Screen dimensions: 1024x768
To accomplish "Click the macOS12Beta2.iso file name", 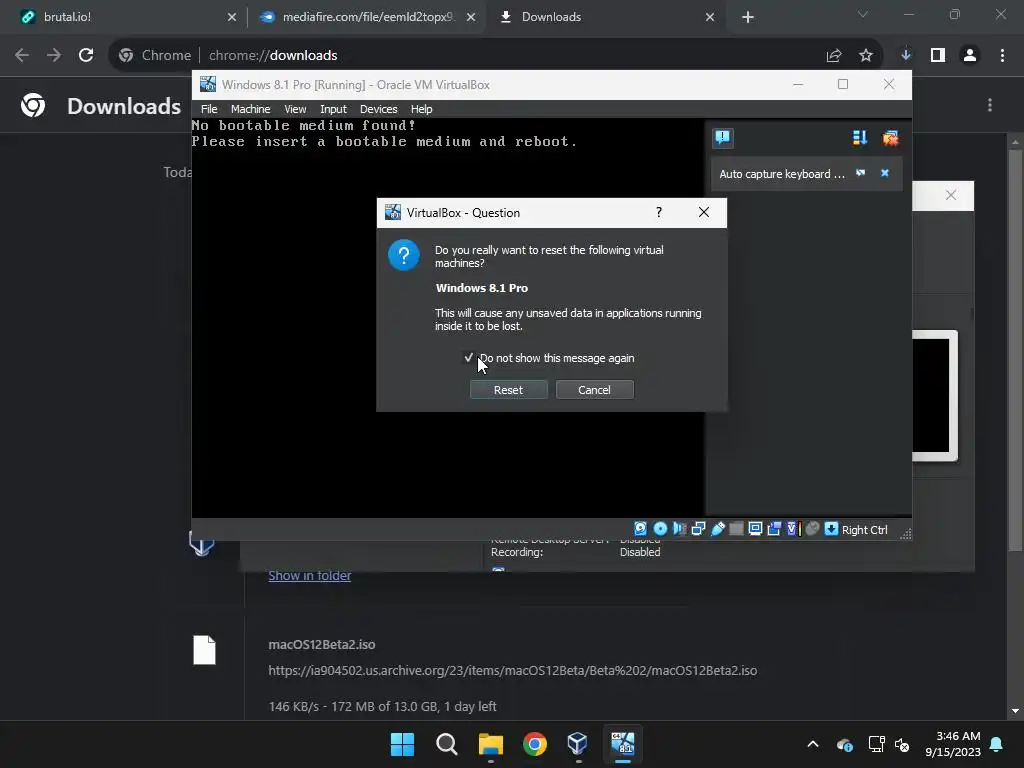I will coord(321,645).
